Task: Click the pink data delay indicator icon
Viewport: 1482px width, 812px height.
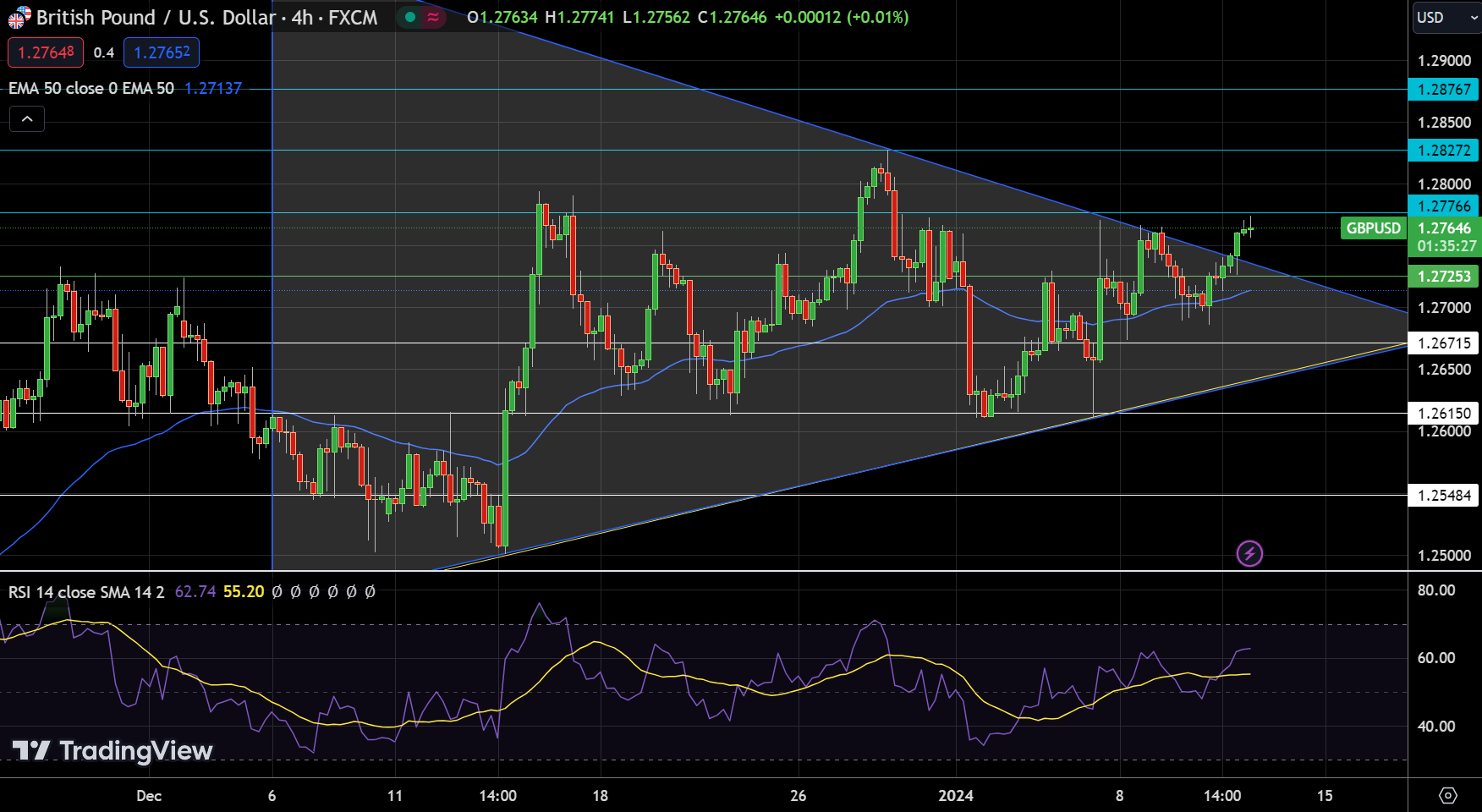Action: 433,17
